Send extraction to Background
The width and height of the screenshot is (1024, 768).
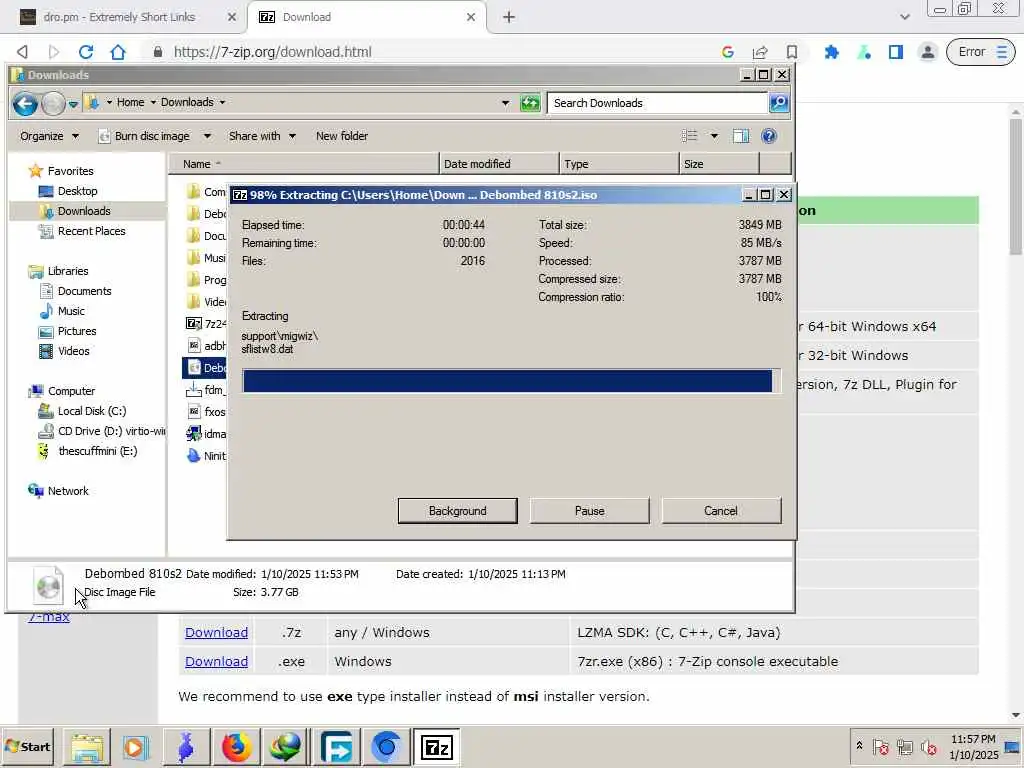[x=457, y=511]
